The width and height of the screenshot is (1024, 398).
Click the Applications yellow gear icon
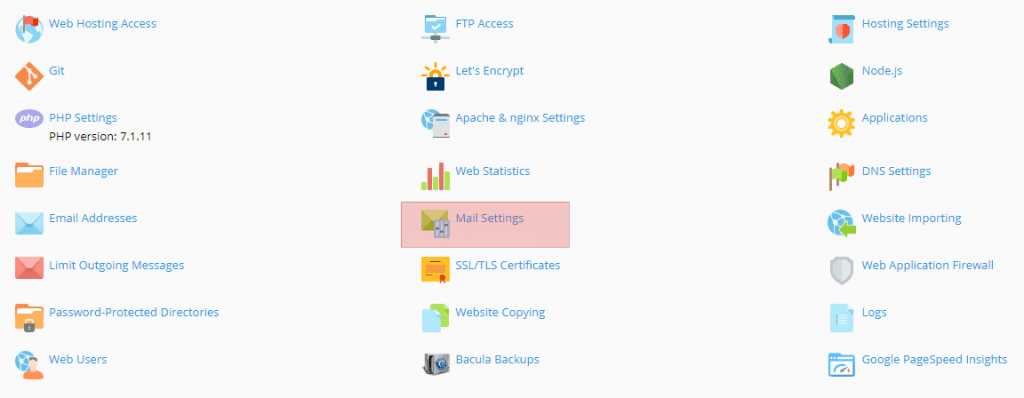pyautogui.click(x=841, y=124)
